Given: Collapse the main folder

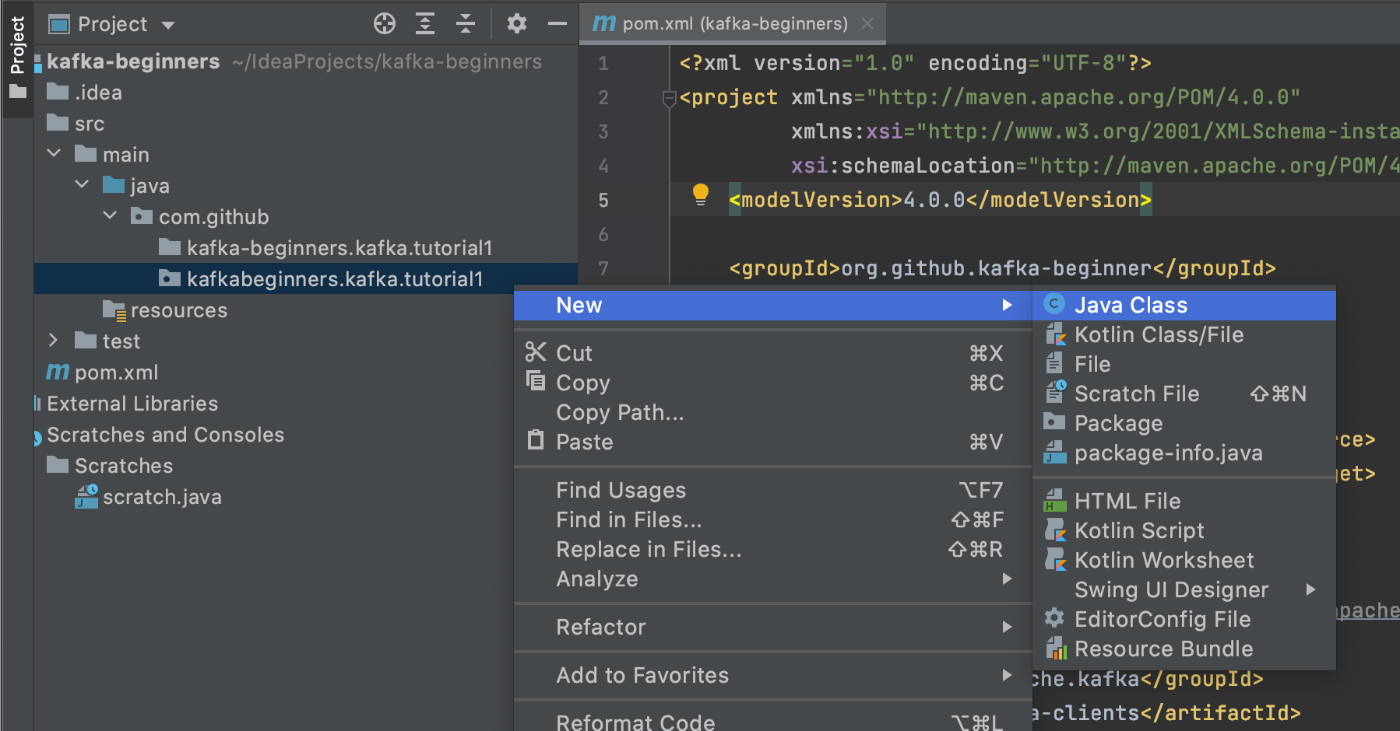Looking at the screenshot, I should (x=53, y=155).
